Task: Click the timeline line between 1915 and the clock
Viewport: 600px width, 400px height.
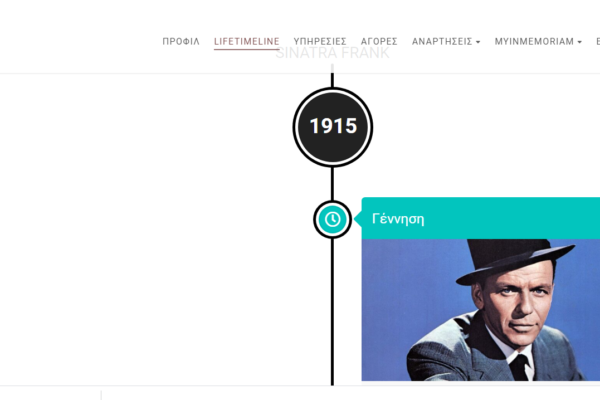Action: coord(332,183)
